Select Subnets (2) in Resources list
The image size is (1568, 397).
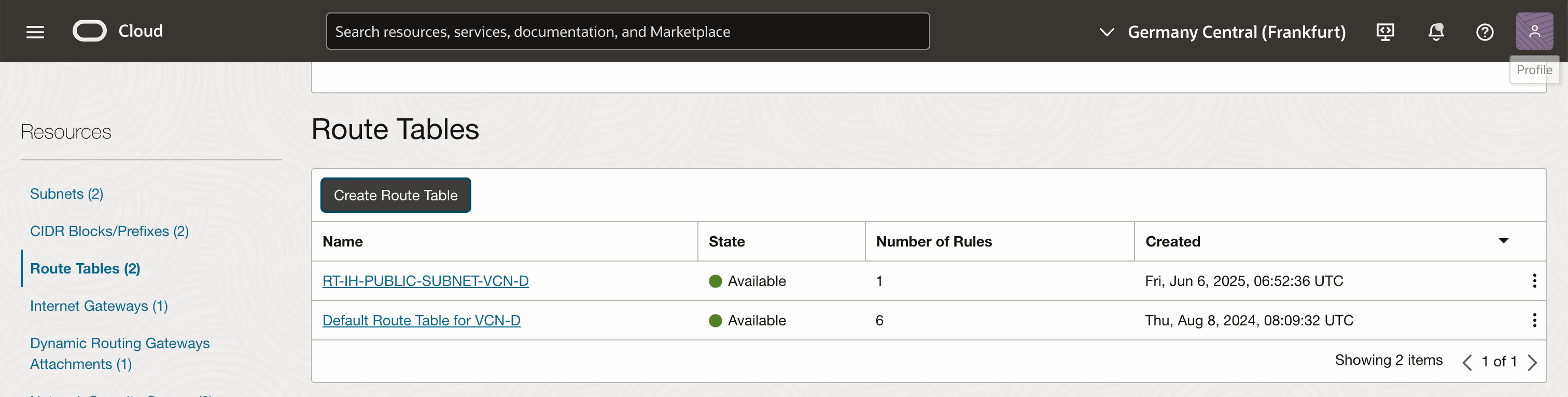pyautogui.click(x=66, y=194)
